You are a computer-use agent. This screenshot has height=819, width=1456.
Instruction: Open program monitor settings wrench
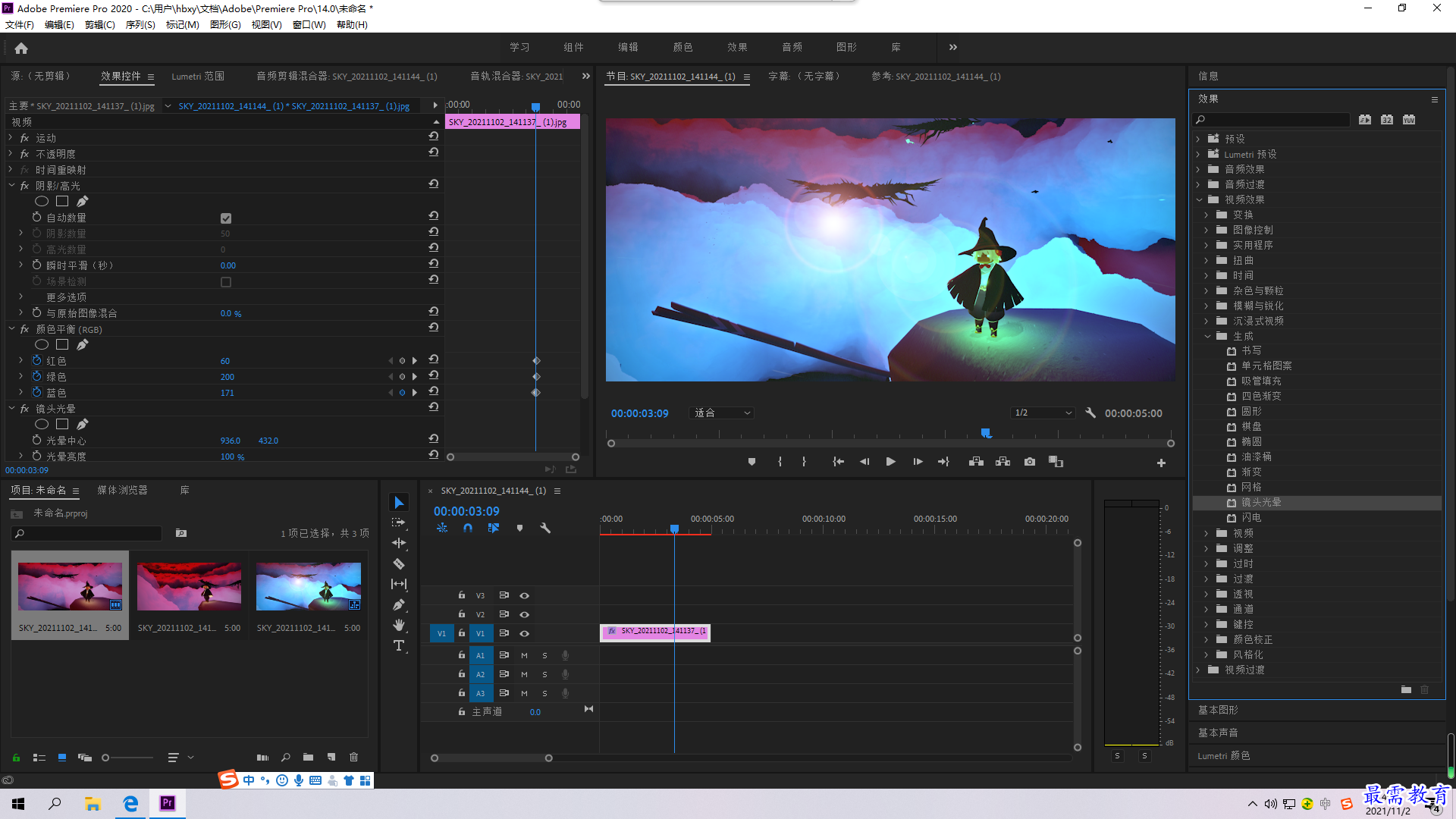(1090, 413)
